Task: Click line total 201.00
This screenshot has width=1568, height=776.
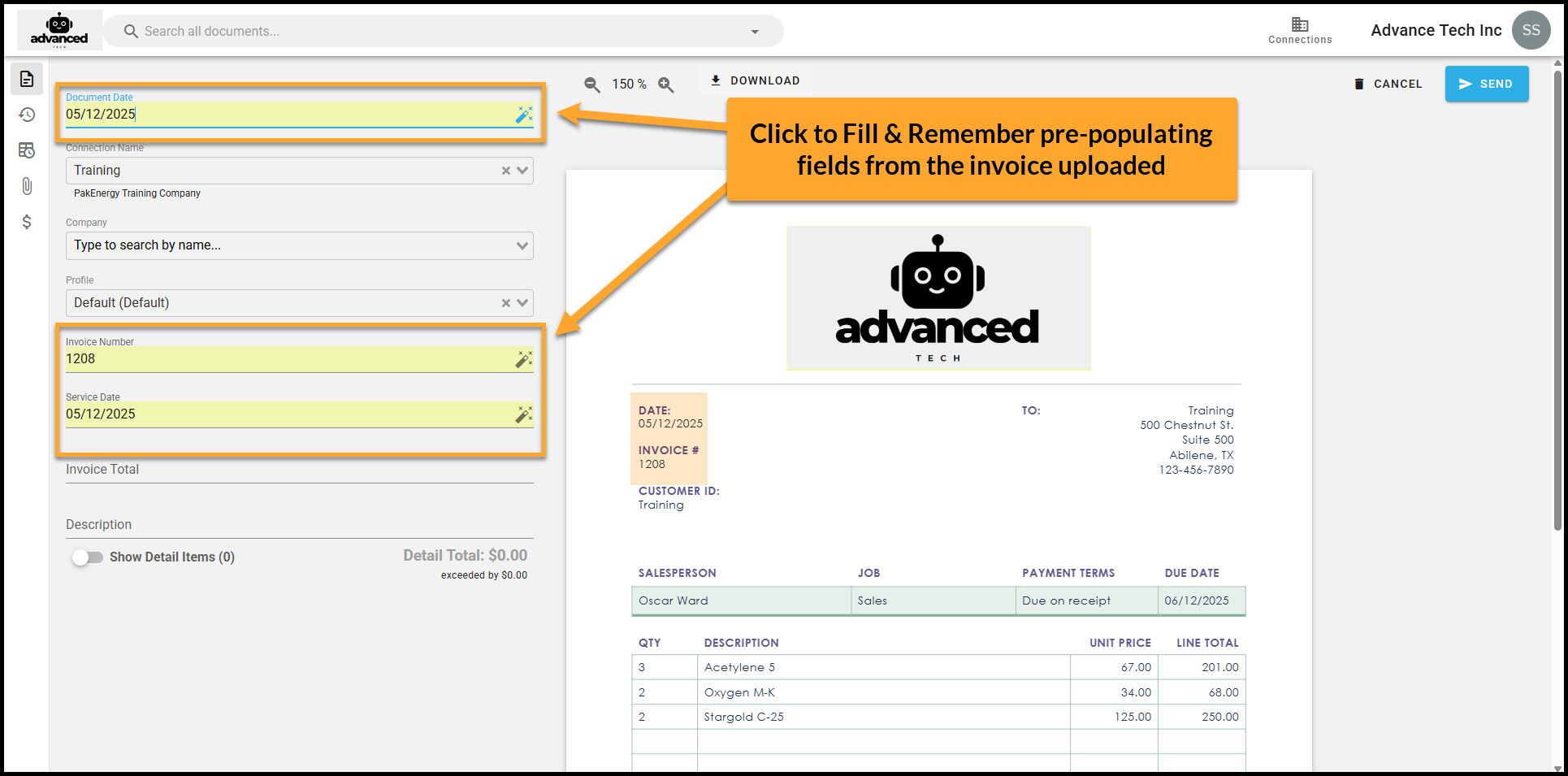Action: (1220, 668)
